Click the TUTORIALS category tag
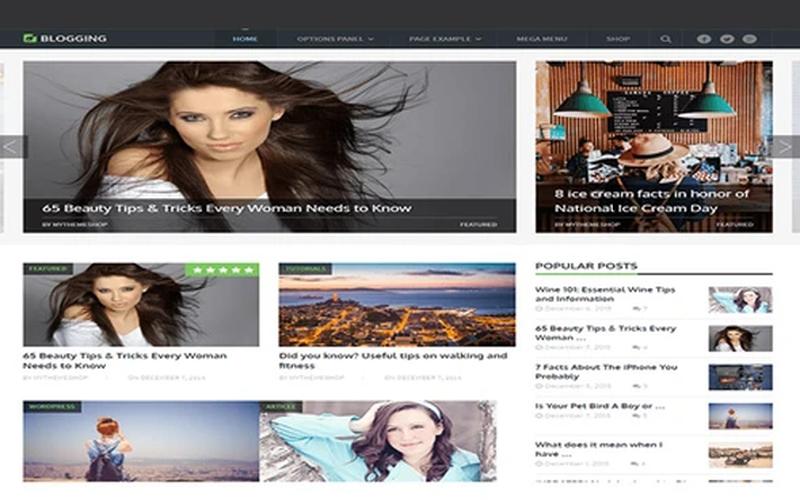The height and width of the screenshot is (500, 800). (306, 269)
